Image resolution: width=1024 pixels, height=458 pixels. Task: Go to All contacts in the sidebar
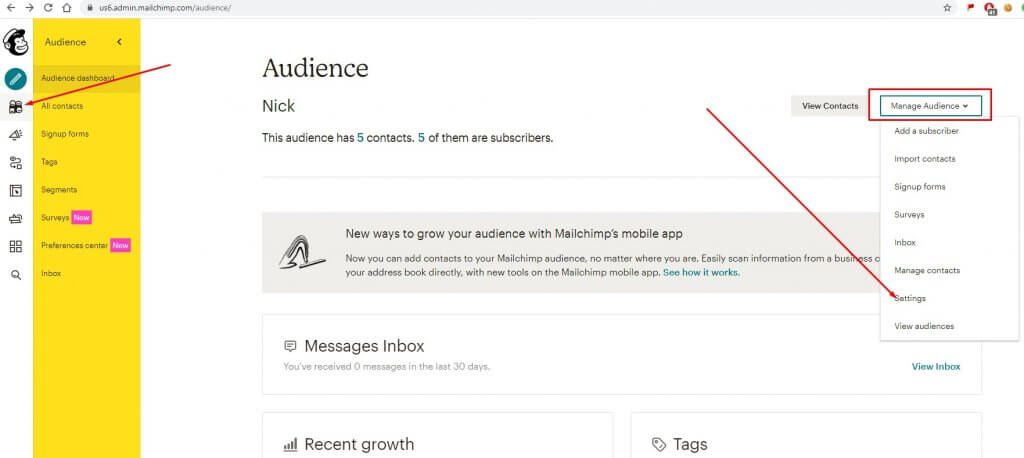click(x=62, y=106)
